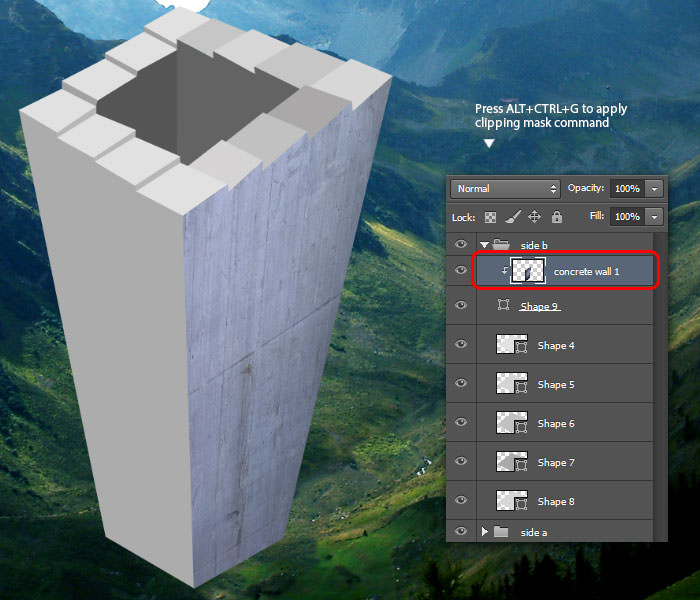Hide the side b group

pyautogui.click(x=461, y=244)
